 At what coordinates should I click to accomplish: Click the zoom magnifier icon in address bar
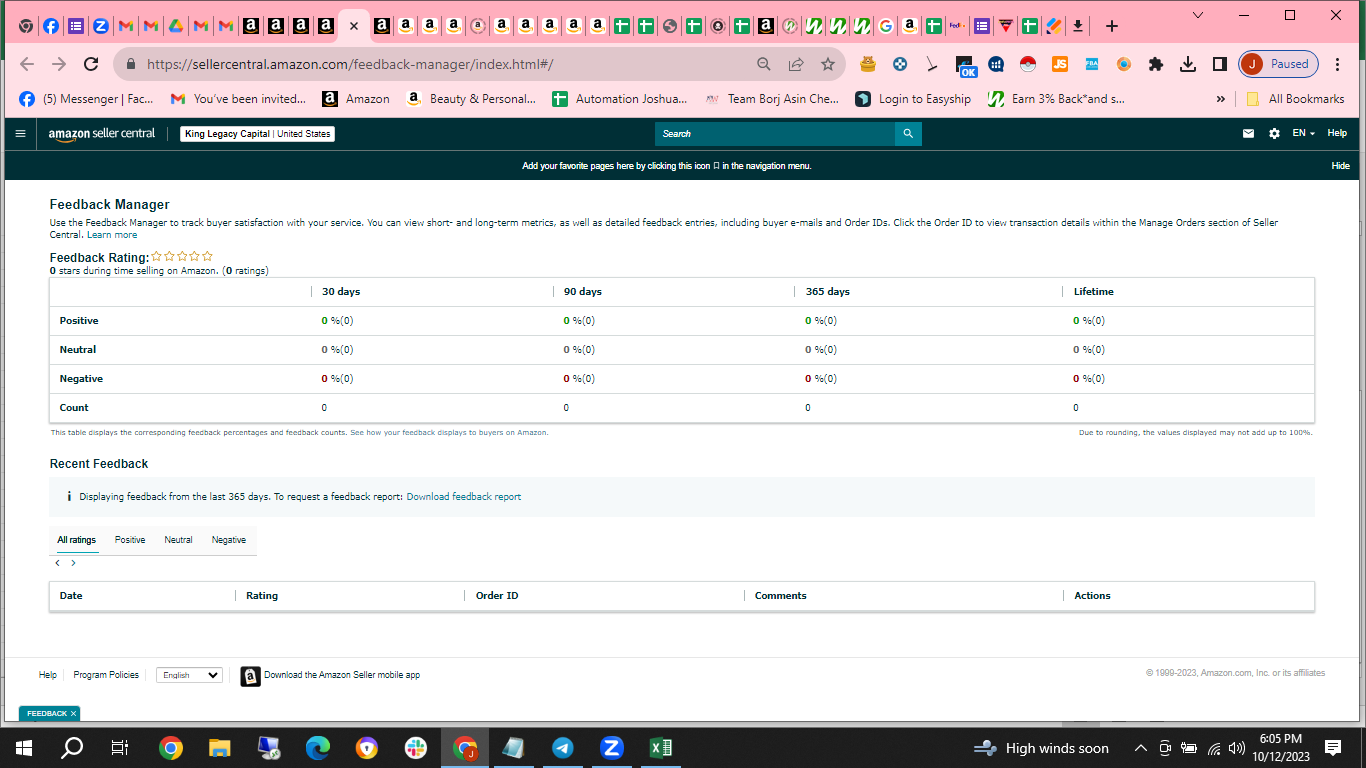tap(764, 64)
